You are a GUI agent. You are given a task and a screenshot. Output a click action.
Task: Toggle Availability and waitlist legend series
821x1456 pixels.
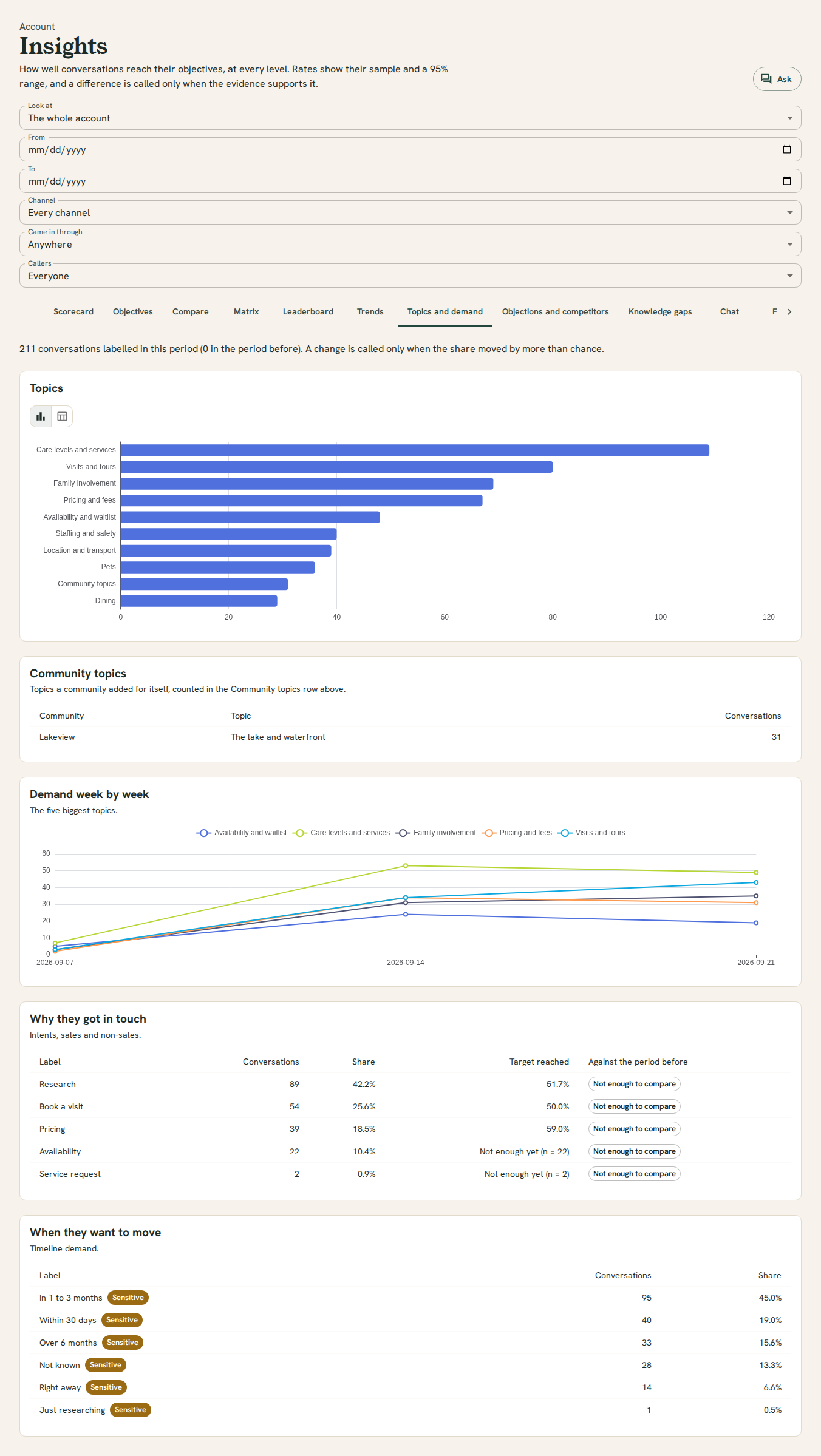click(x=242, y=833)
